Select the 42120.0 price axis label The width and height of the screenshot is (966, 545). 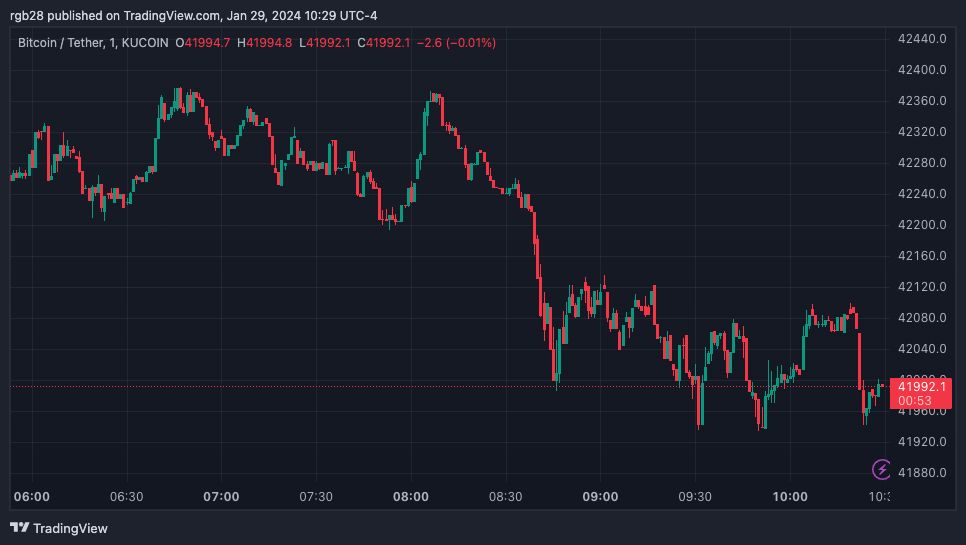922,287
